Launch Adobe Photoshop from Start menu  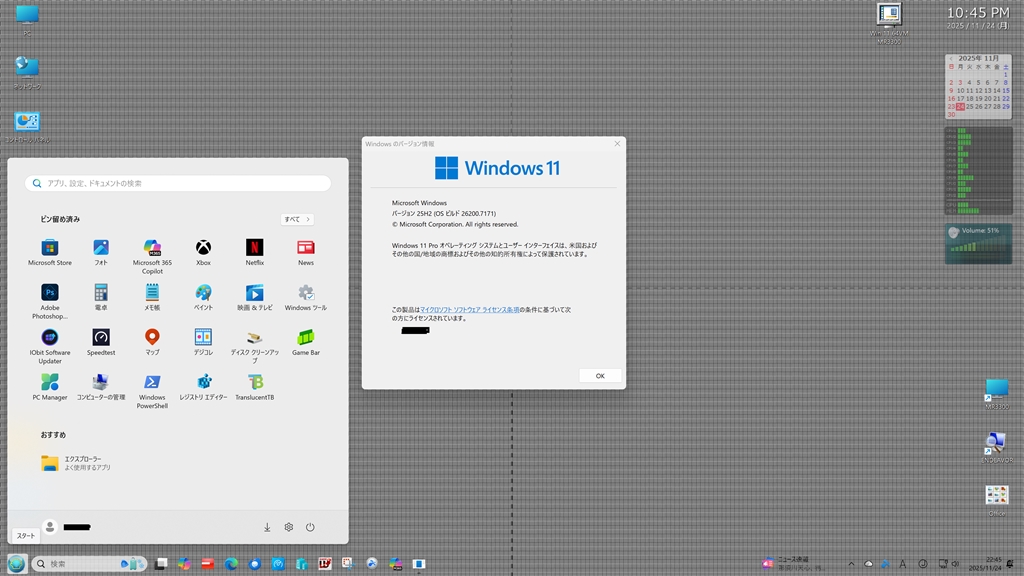point(49,293)
